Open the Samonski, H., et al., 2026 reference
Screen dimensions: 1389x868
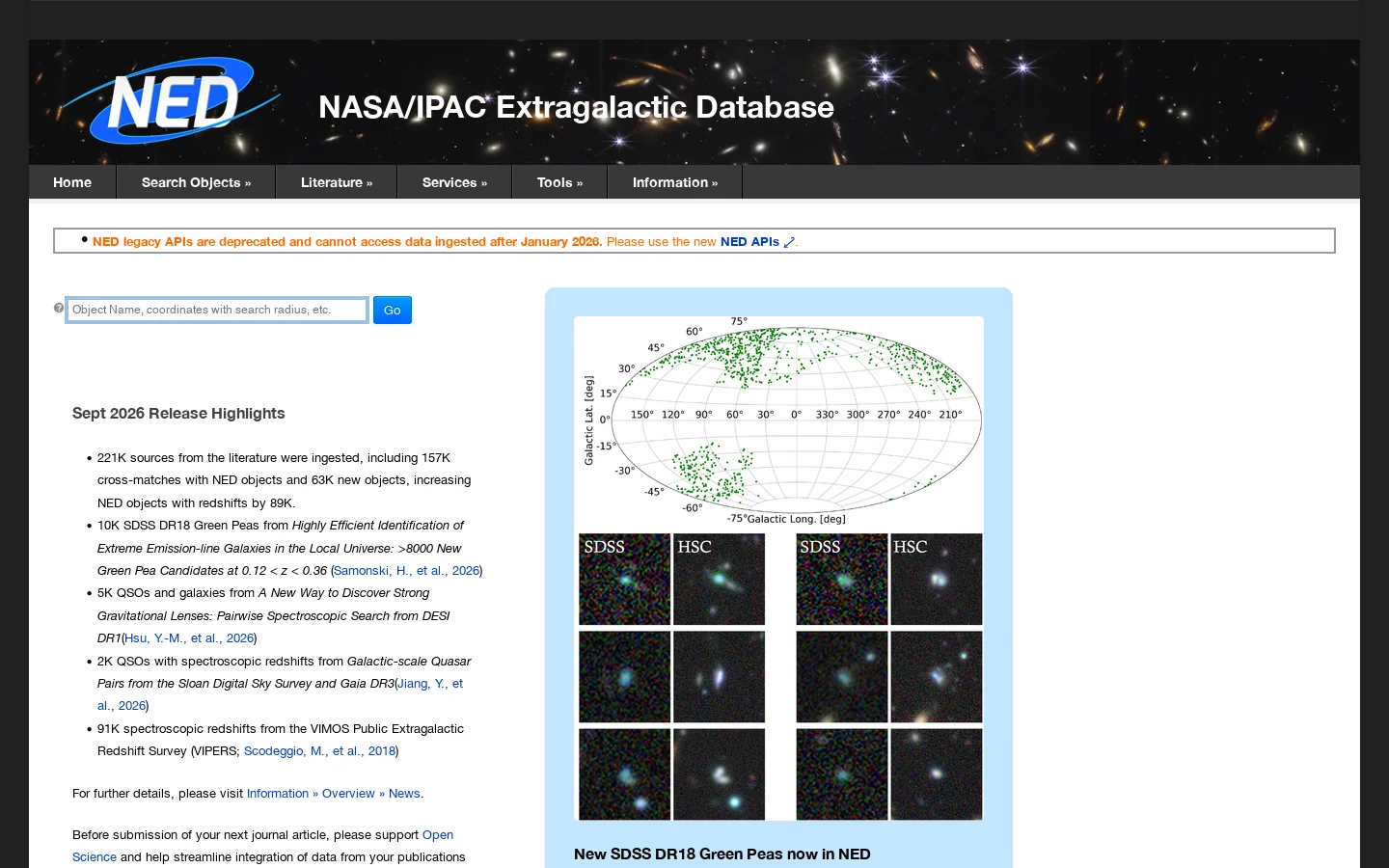tap(406, 571)
